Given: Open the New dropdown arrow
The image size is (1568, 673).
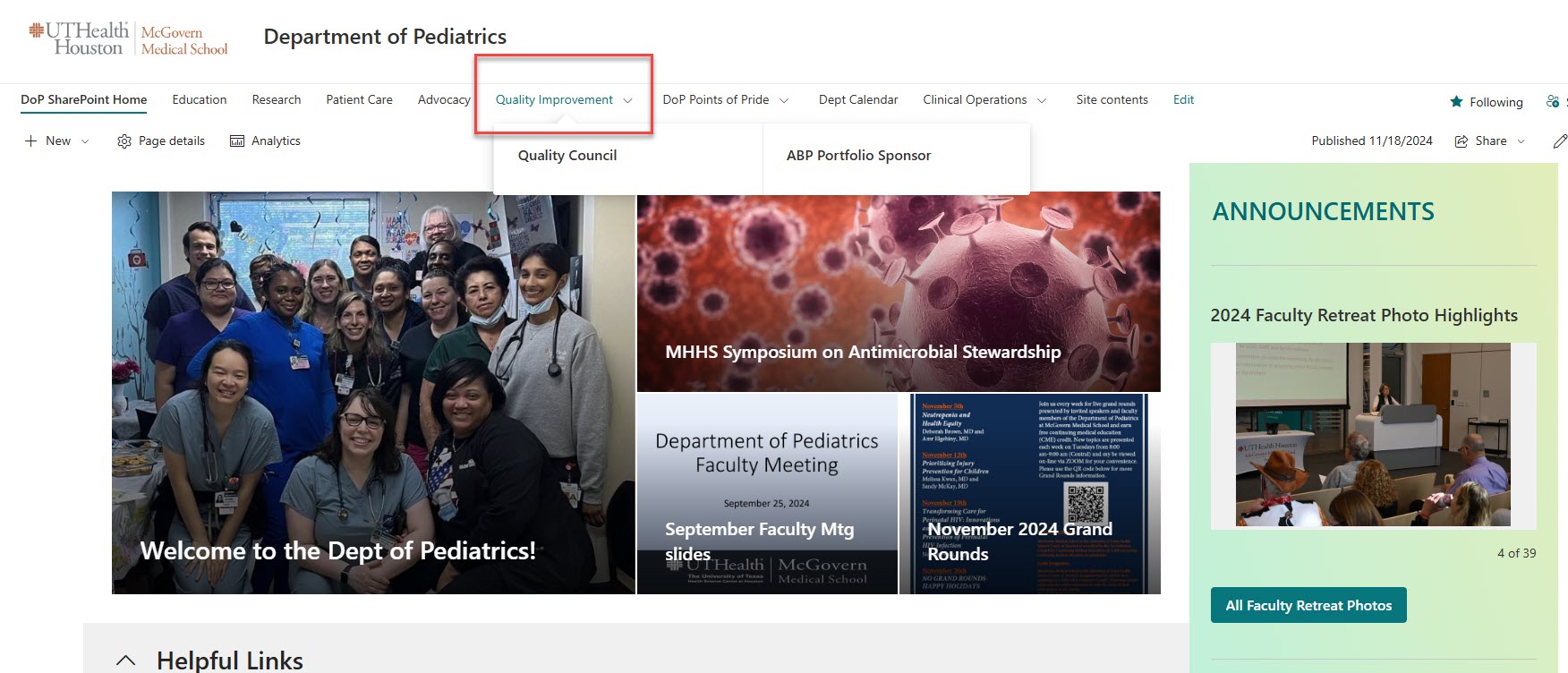Looking at the screenshot, I should click(85, 141).
